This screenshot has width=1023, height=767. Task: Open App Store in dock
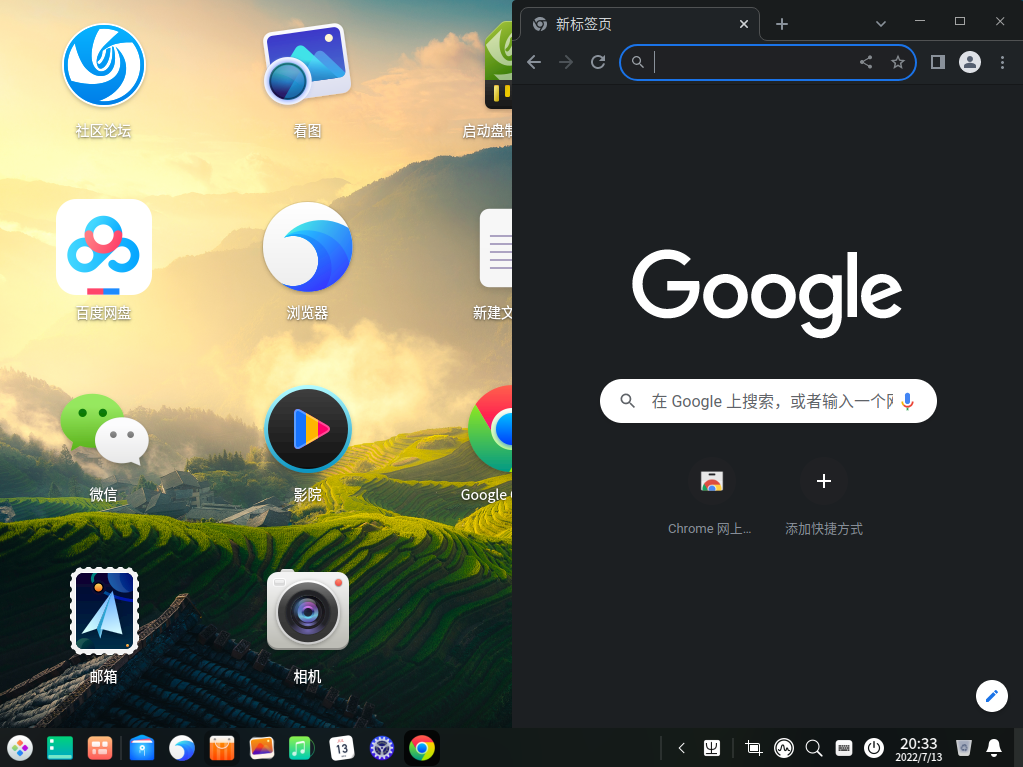222,748
